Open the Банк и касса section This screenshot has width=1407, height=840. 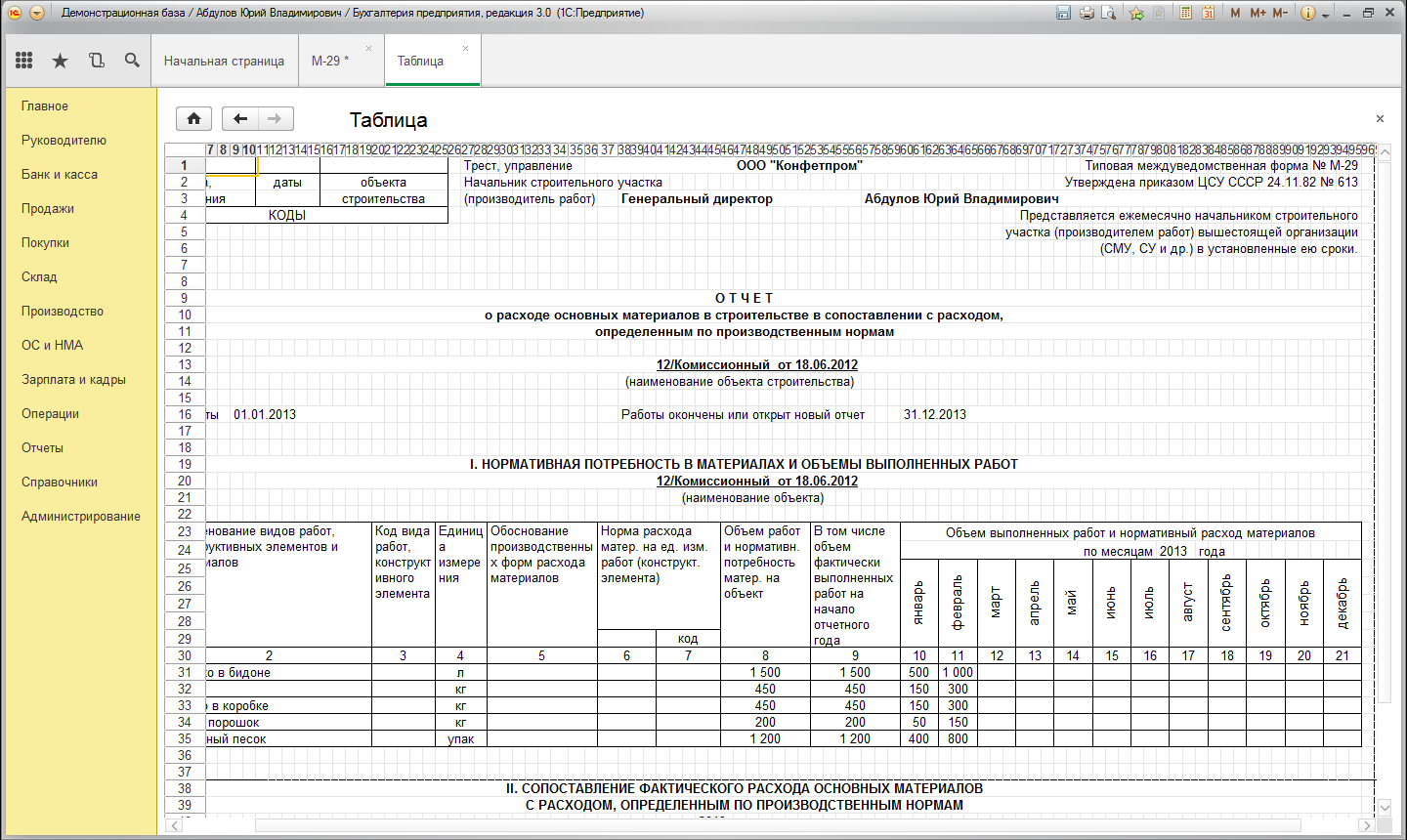tap(60, 174)
